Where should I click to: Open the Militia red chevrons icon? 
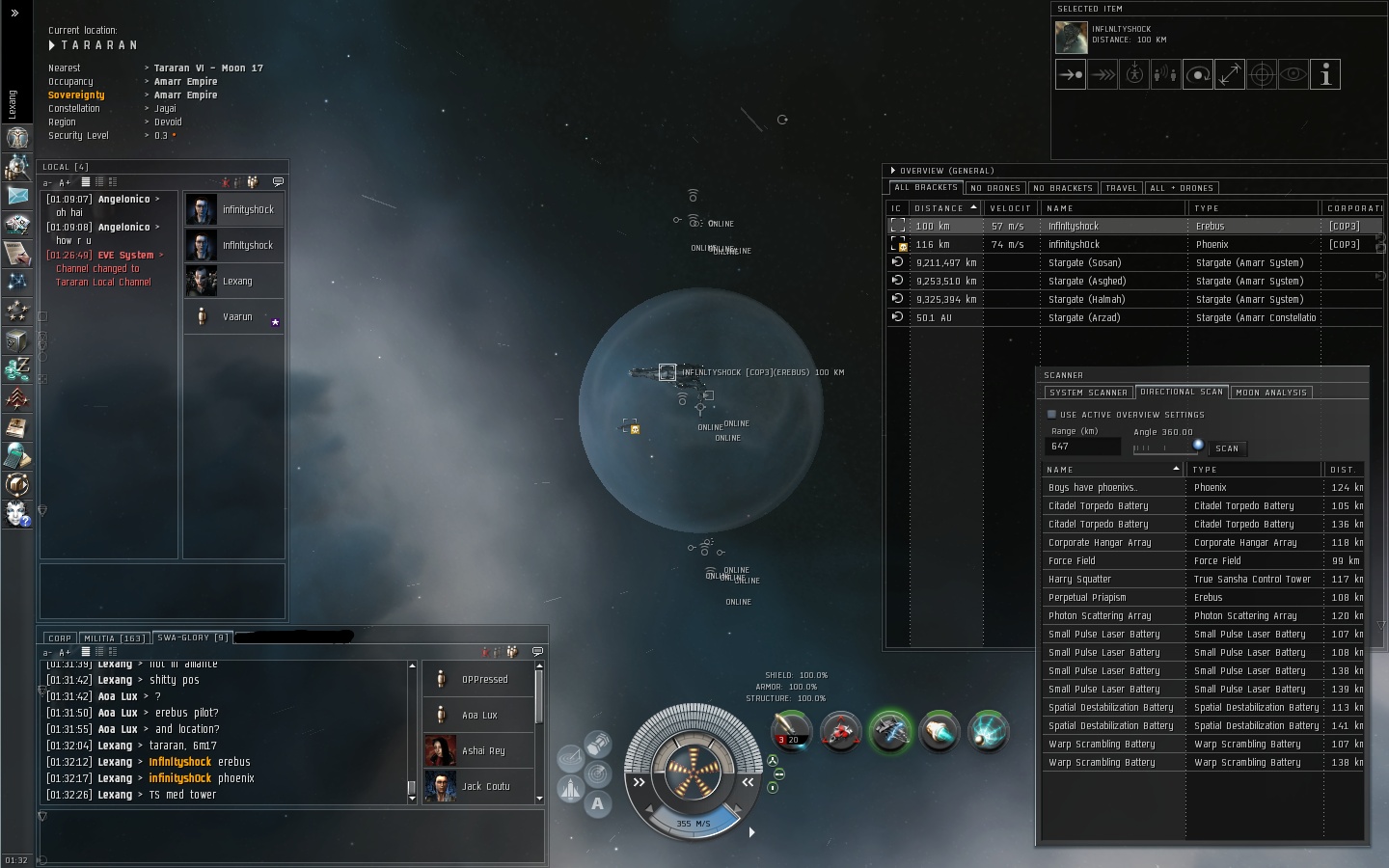(x=17, y=397)
